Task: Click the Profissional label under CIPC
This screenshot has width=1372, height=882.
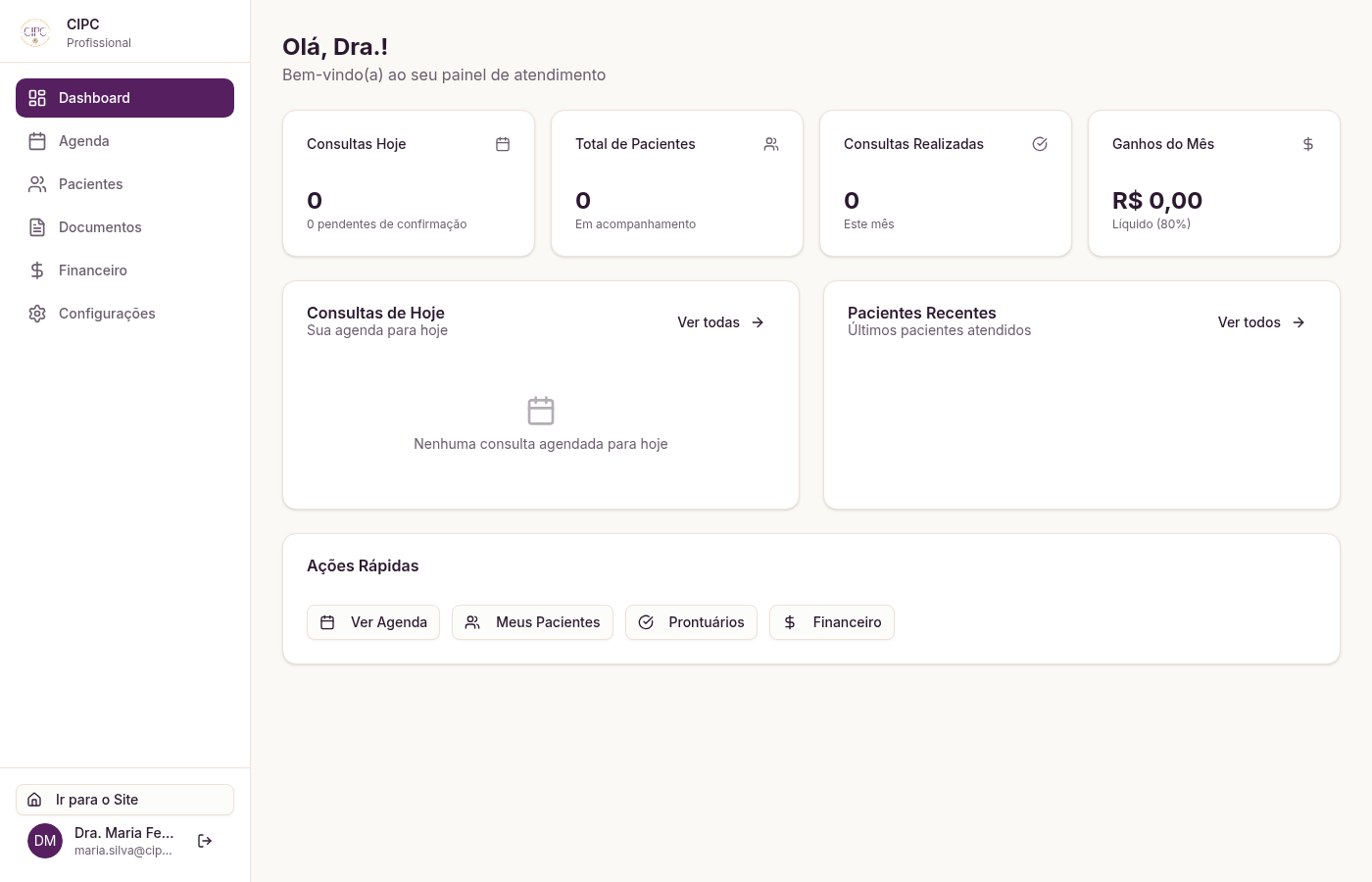Action: click(99, 43)
